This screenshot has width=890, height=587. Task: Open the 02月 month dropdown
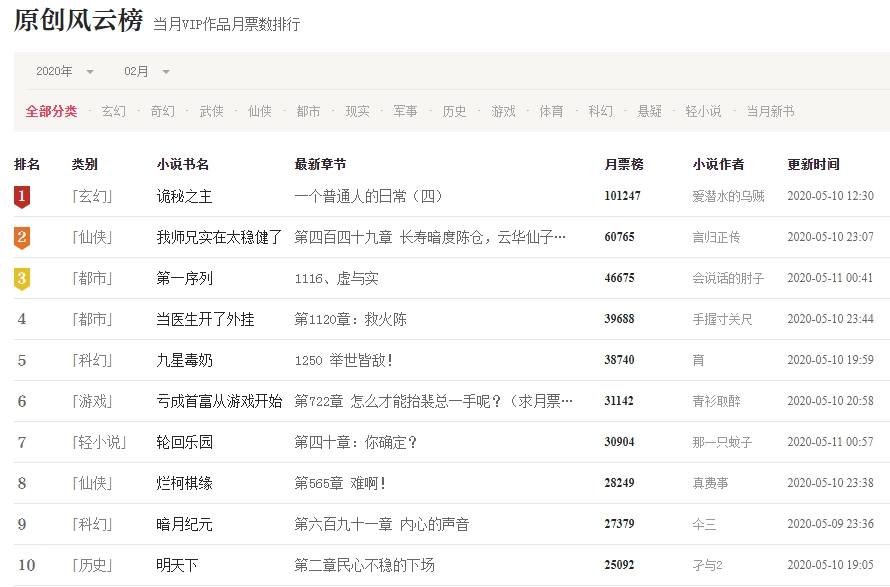[147, 71]
